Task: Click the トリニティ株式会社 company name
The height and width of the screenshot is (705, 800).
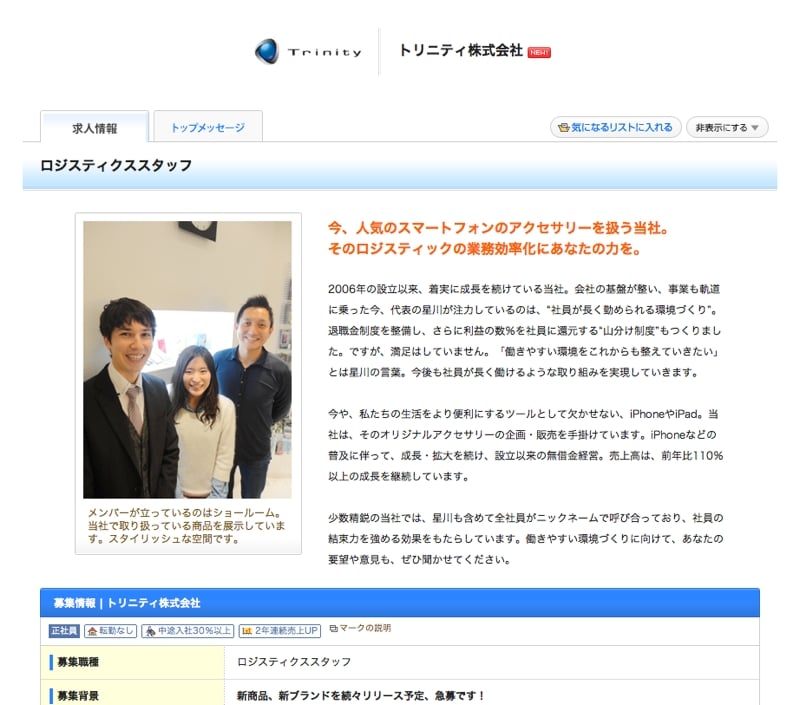Action: click(460, 51)
